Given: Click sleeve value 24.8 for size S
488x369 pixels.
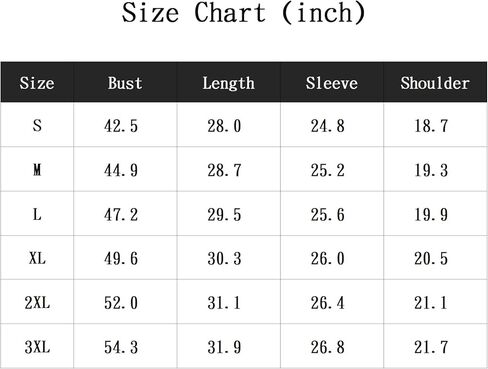Looking at the screenshot, I should point(327,126).
